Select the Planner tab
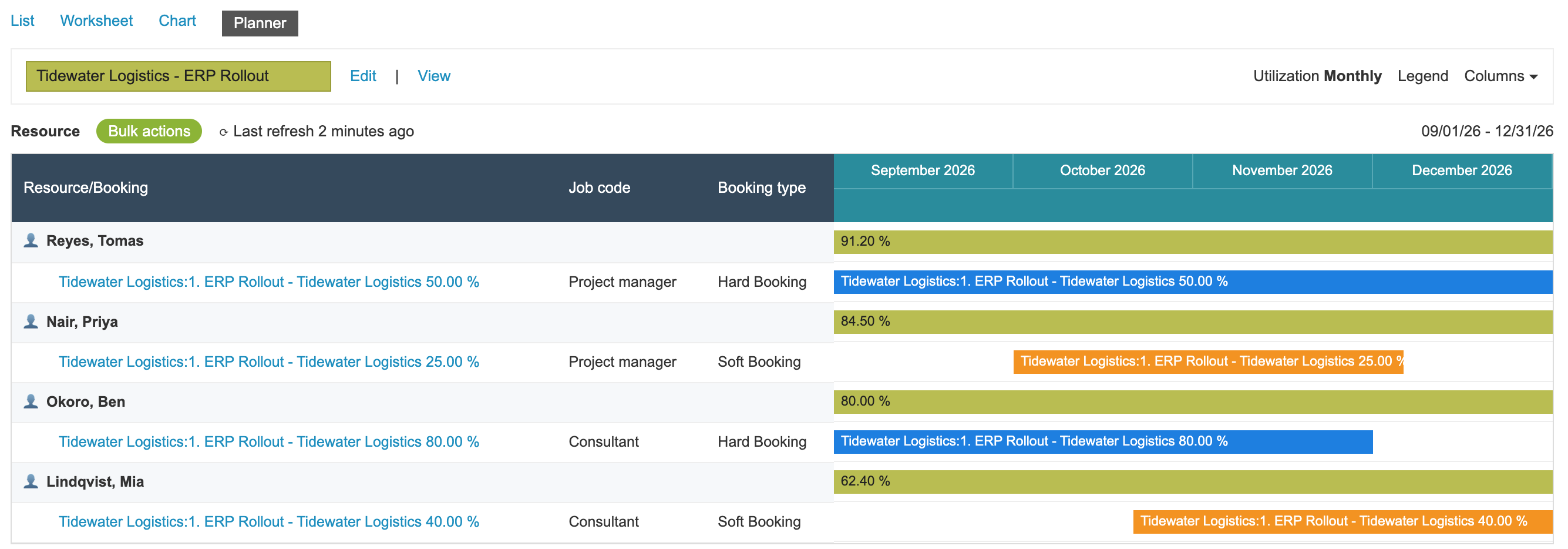Screen dimensions: 1568x549 point(260,23)
